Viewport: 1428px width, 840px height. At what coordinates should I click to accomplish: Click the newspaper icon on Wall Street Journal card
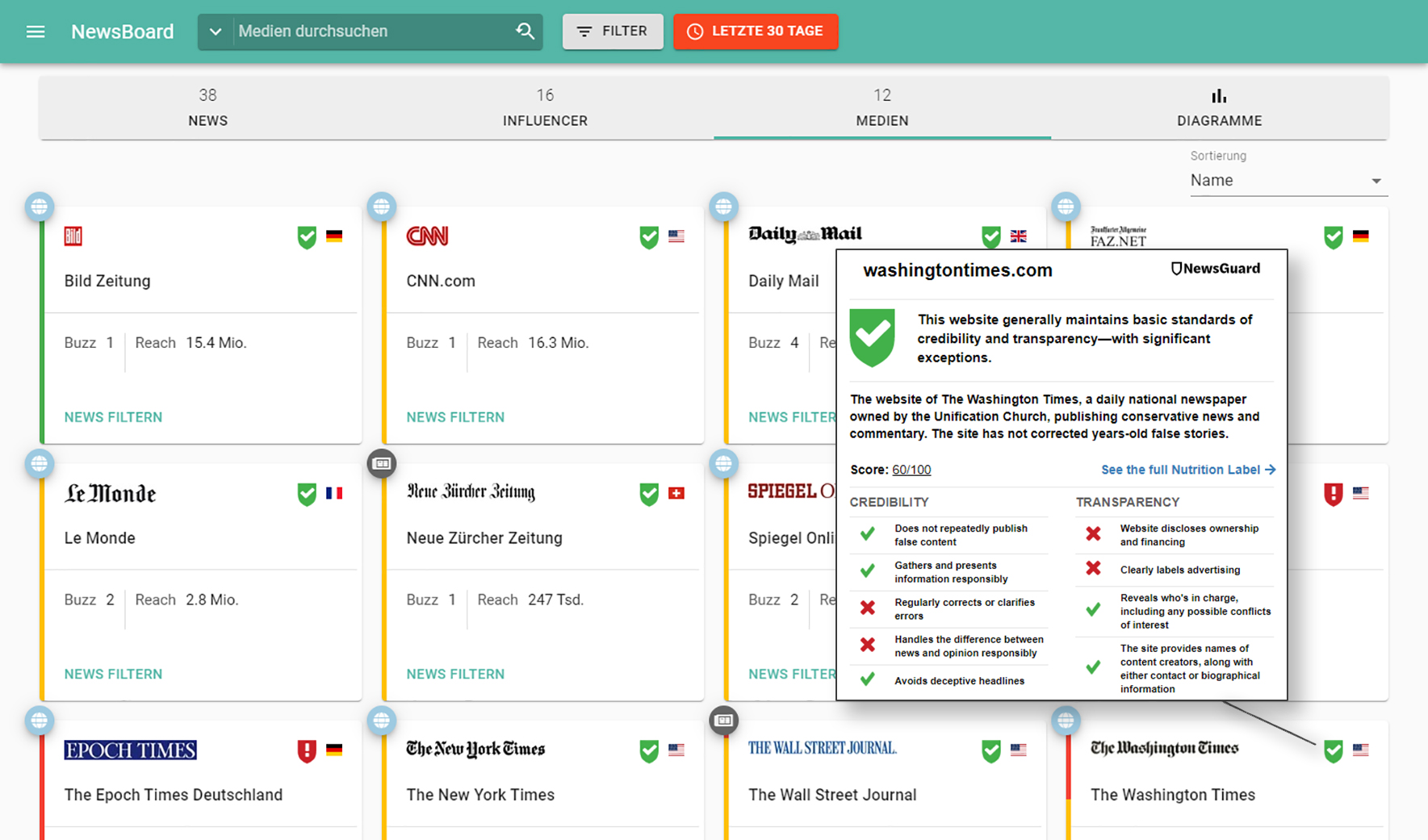[724, 720]
